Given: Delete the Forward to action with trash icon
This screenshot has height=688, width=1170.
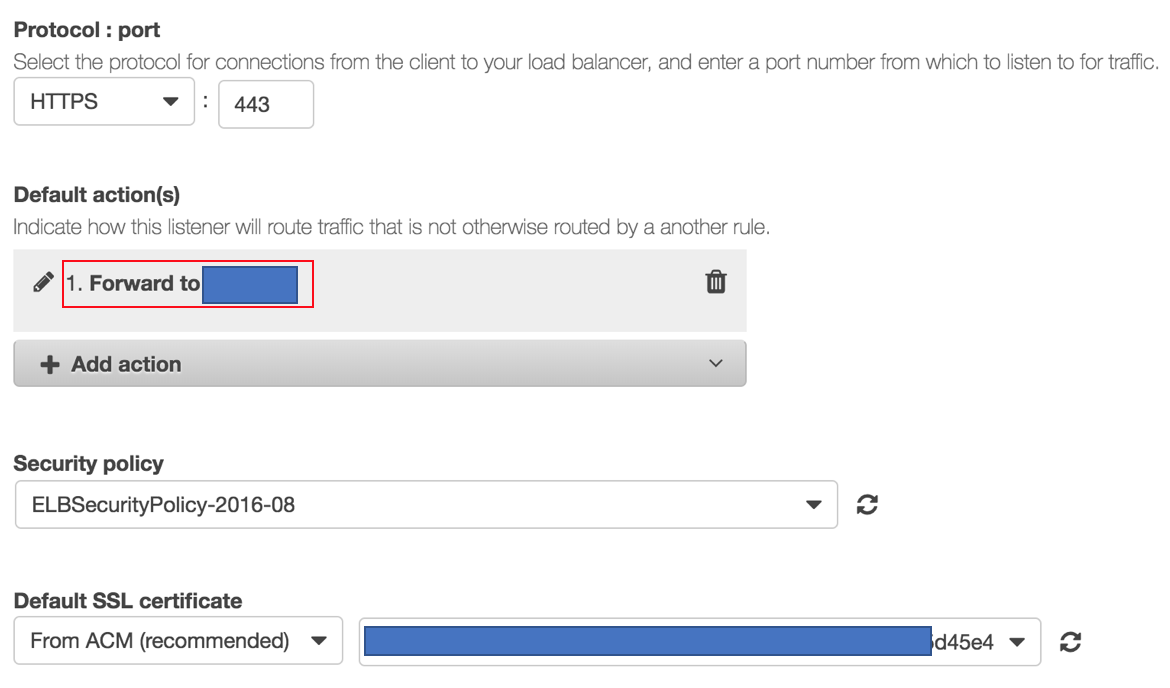Looking at the screenshot, I should point(716,283).
